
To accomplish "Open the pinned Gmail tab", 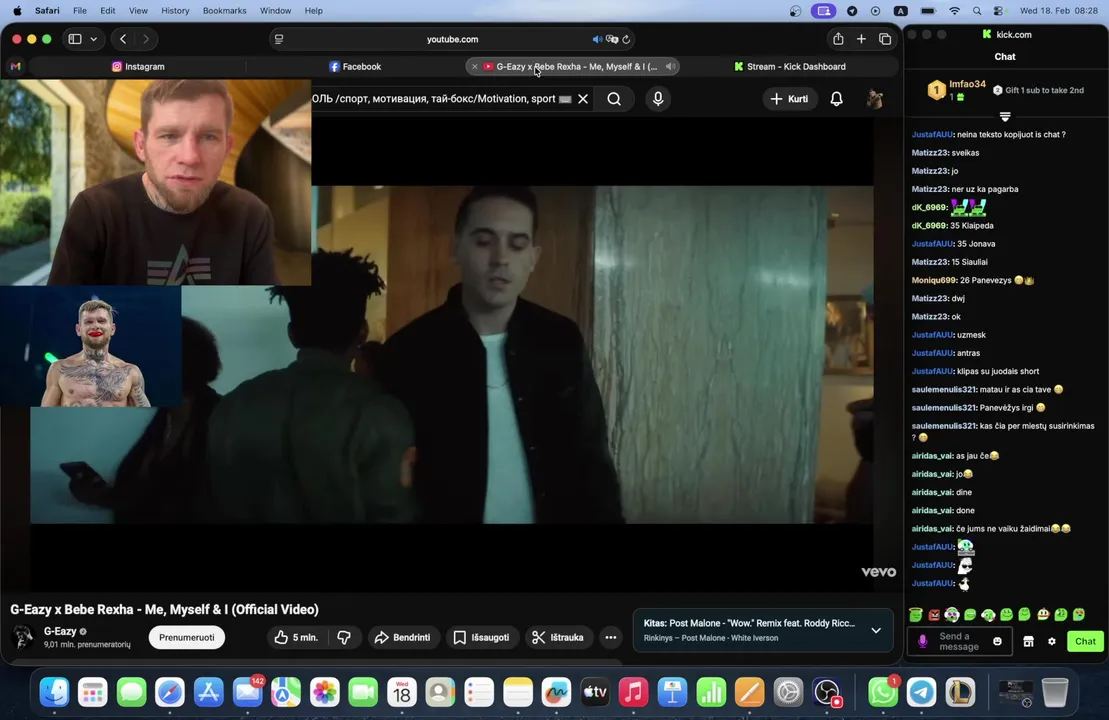I will [16, 66].
